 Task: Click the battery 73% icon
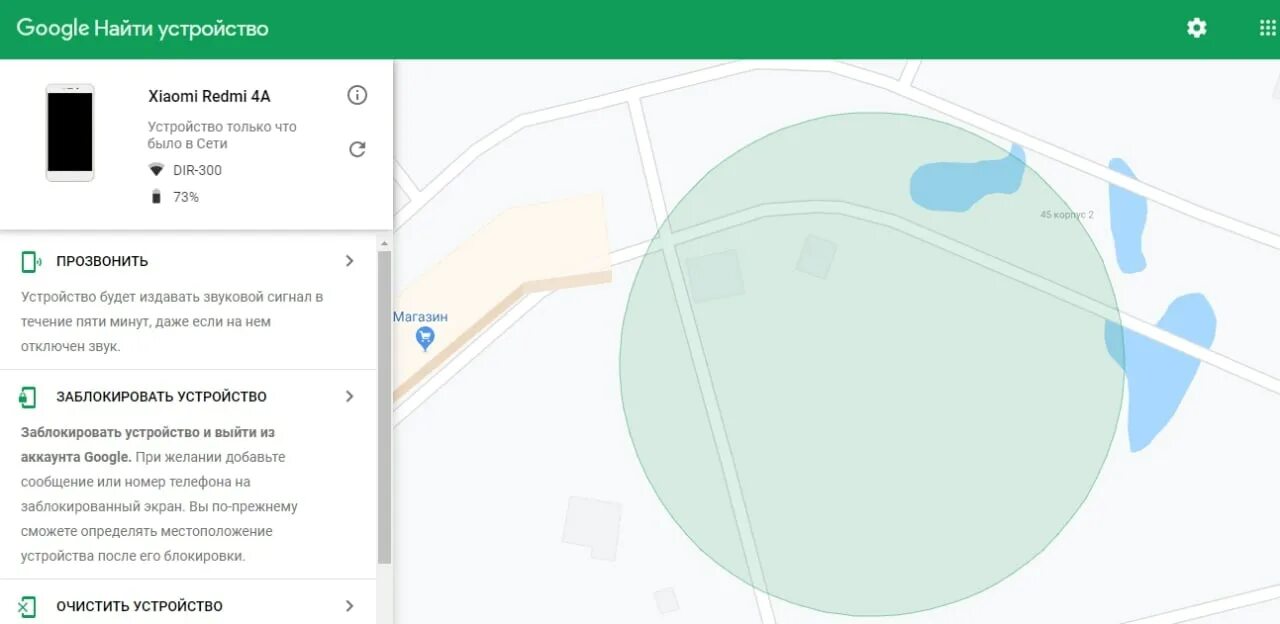pos(156,197)
